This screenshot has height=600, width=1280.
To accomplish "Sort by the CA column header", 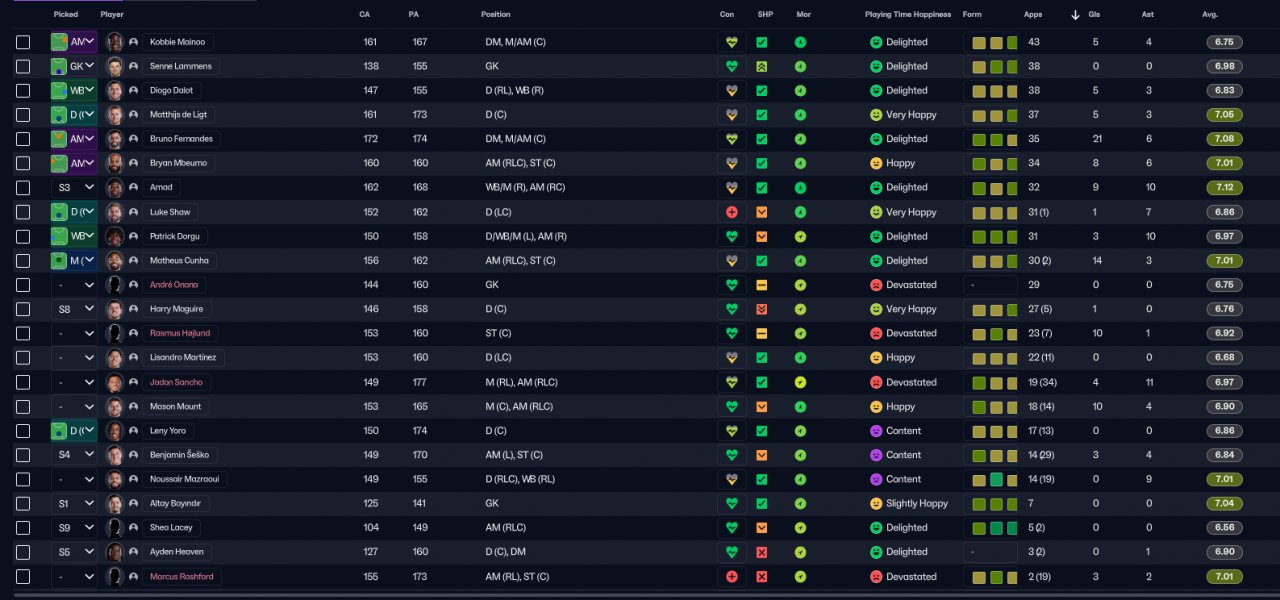I will [365, 15].
